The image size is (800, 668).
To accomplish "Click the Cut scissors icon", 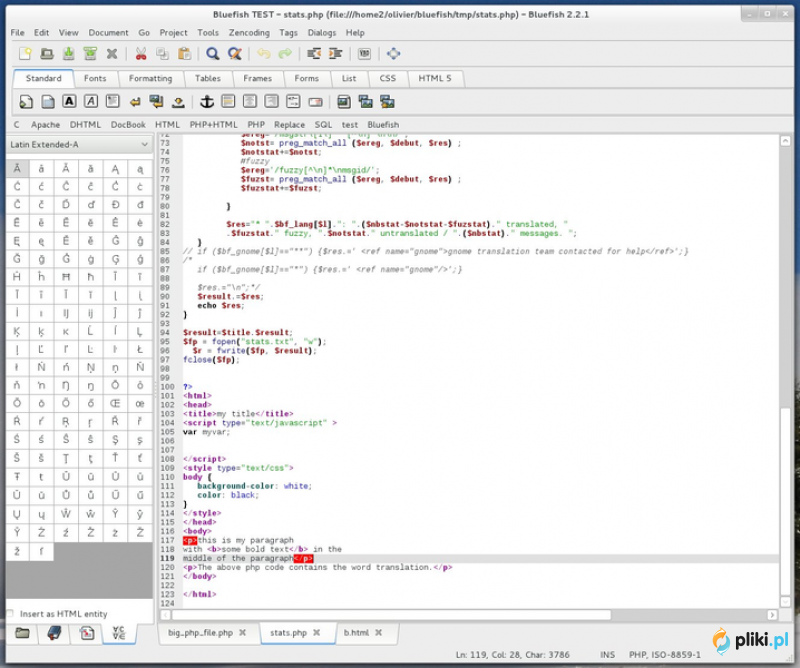I will (141, 54).
